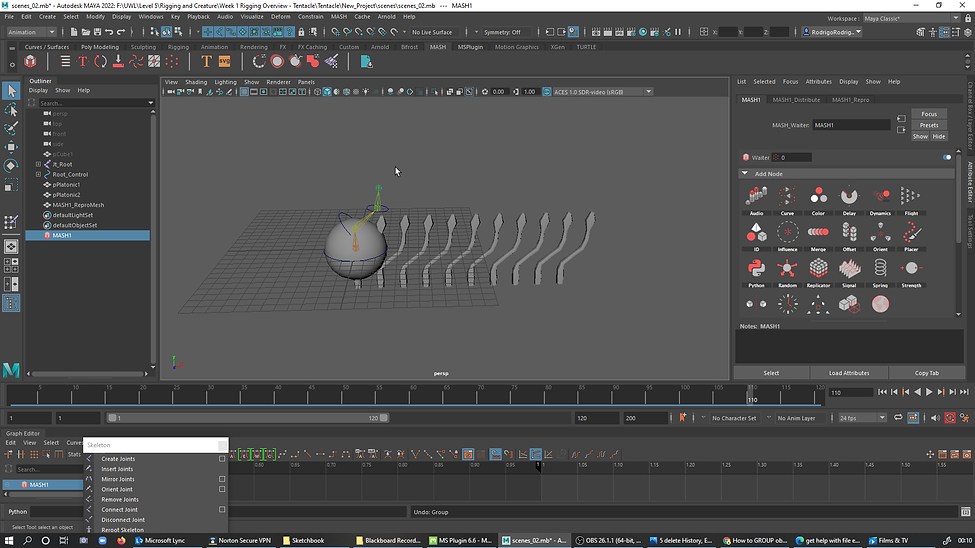
Task: Select the Rotate tool in toolbox
Action: click(11, 165)
